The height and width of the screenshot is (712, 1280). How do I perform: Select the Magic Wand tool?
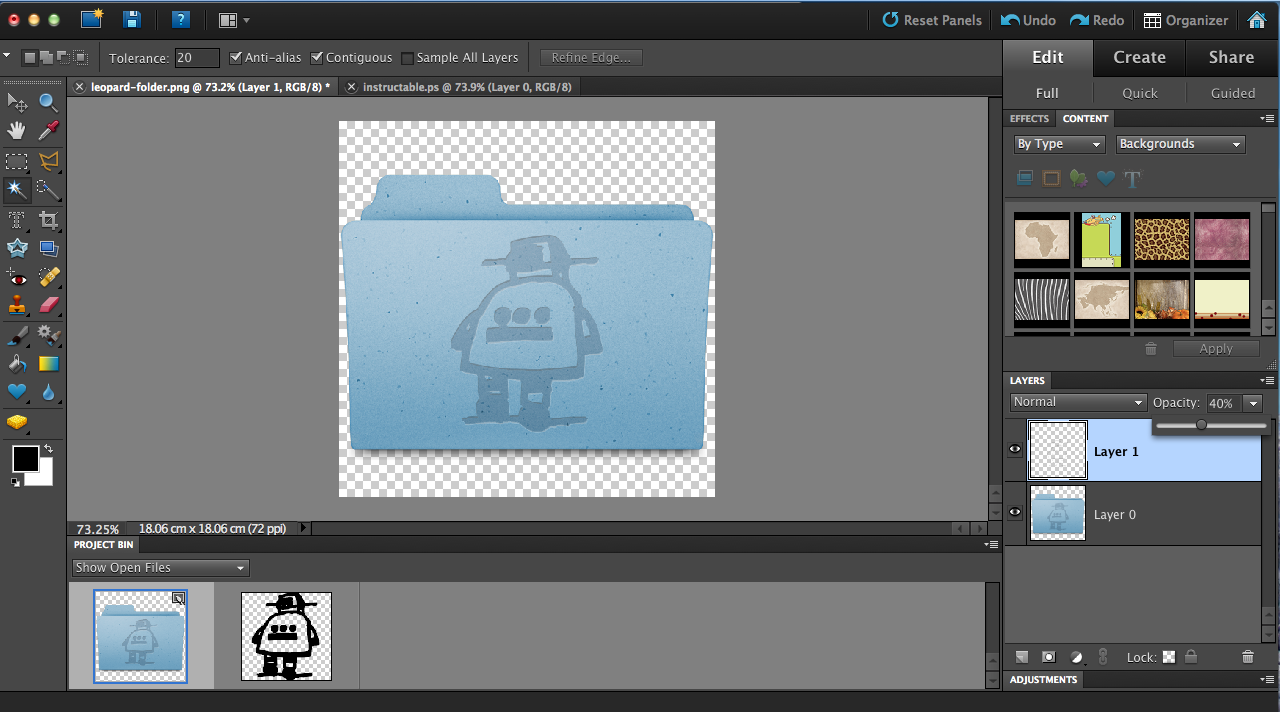click(17, 189)
